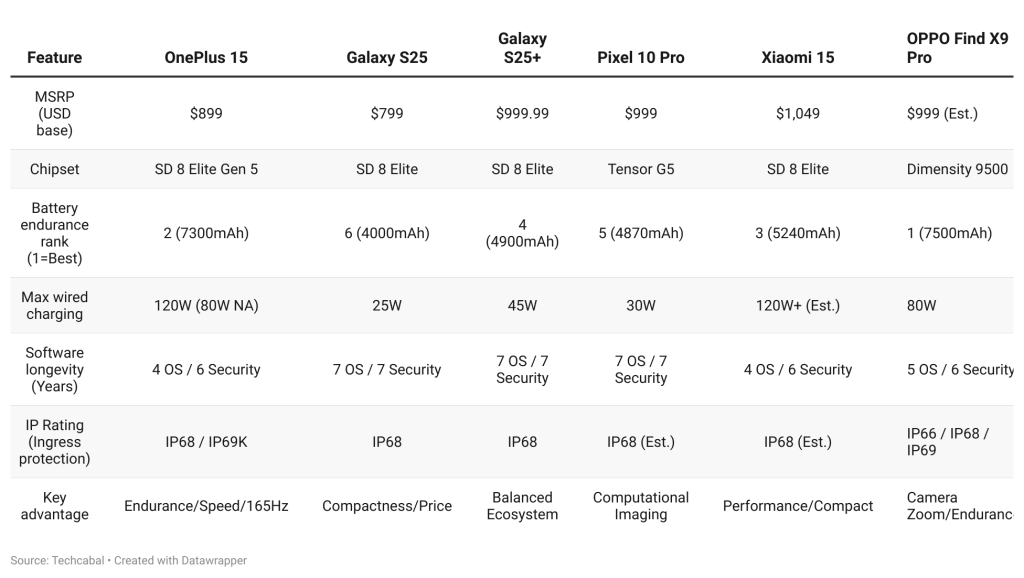Click the Pixel 10 Pro column header
This screenshot has width=1024, height=578.
[x=640, y=57]
